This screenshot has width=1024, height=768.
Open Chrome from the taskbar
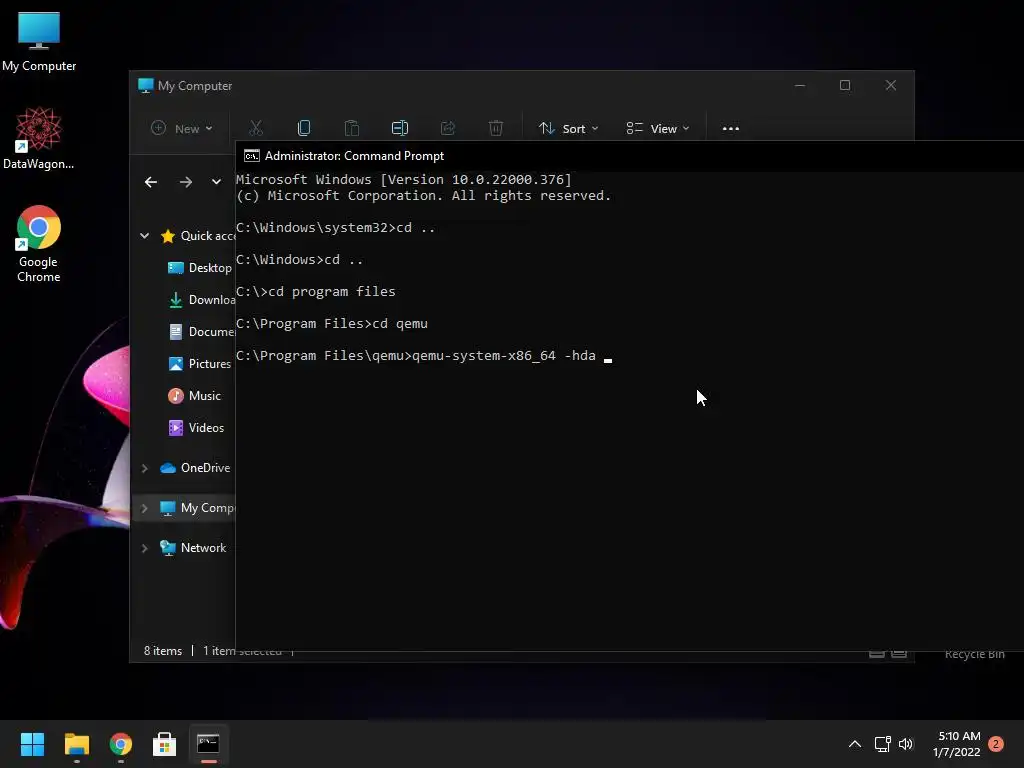coord(121,744)
